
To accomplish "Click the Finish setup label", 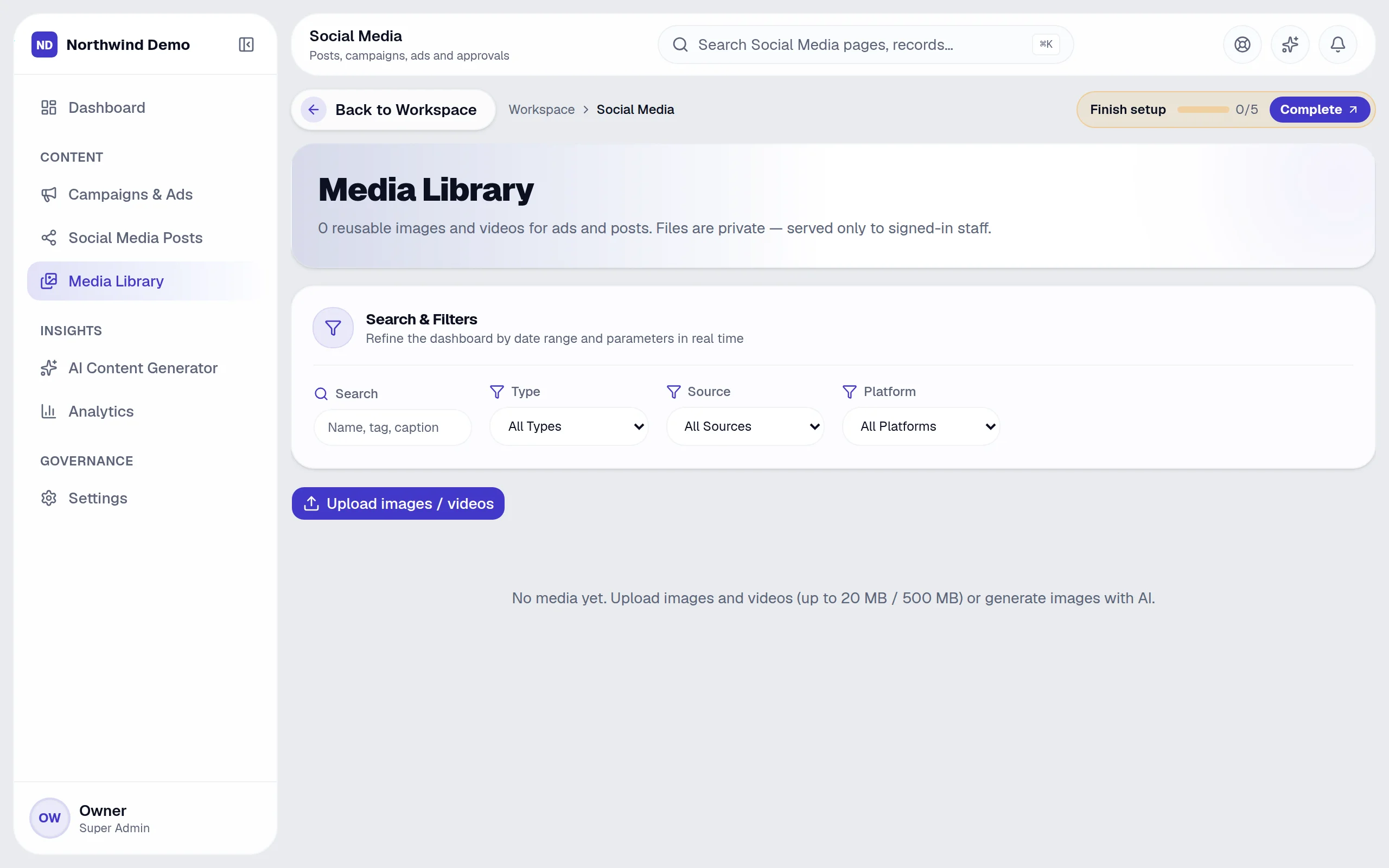I will coord(1128,110).
